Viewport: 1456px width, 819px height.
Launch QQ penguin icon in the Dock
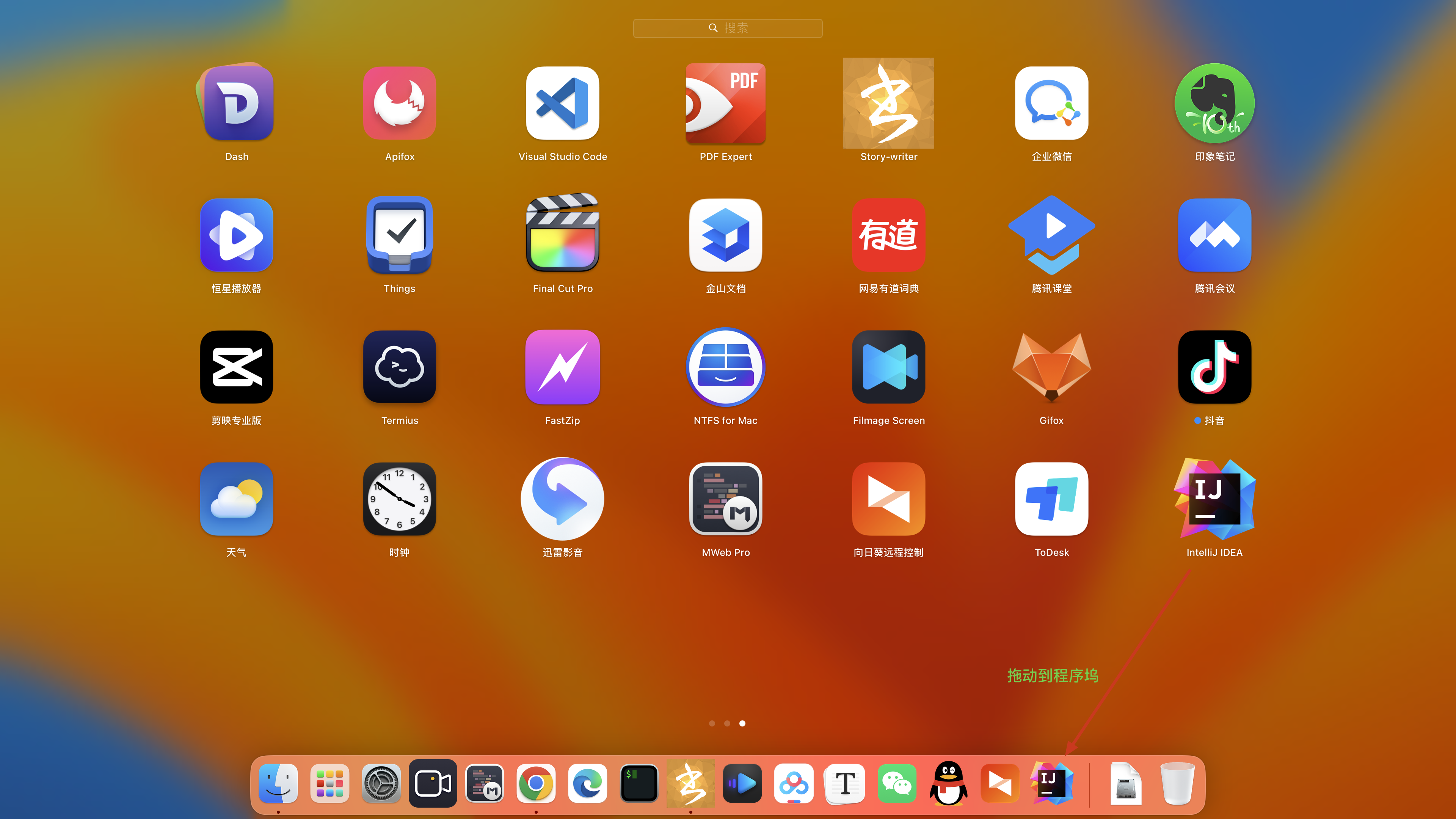pos(948,783)
